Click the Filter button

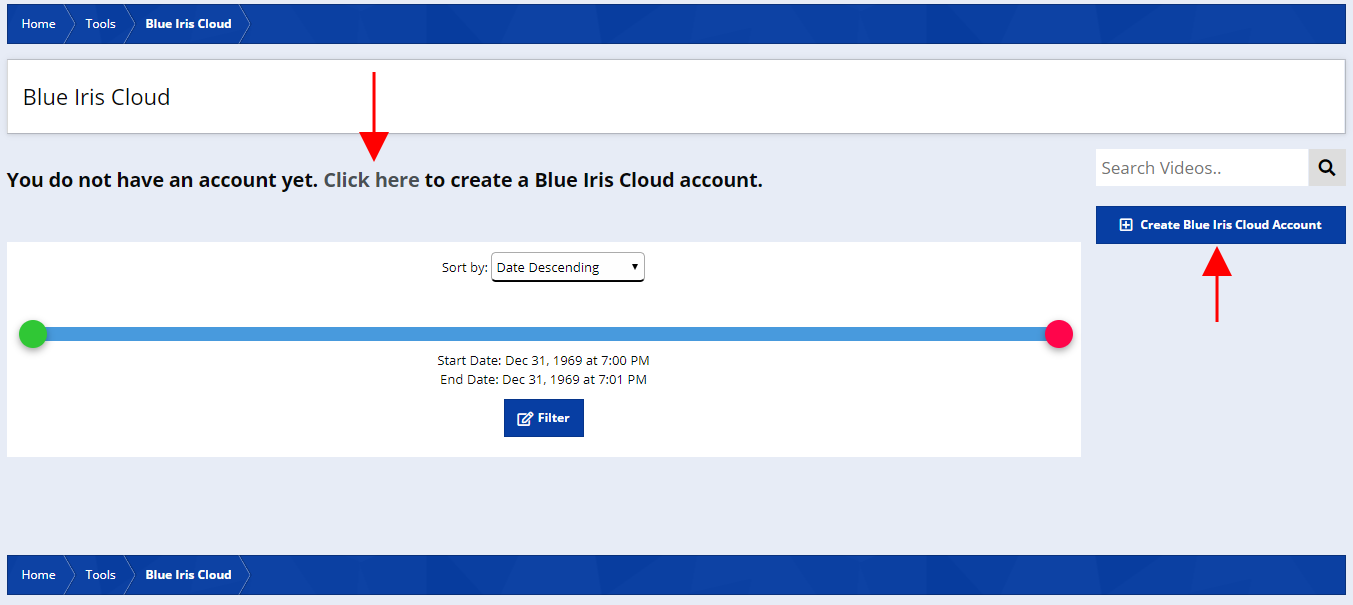pyautogui.click(x=544, y=418)
